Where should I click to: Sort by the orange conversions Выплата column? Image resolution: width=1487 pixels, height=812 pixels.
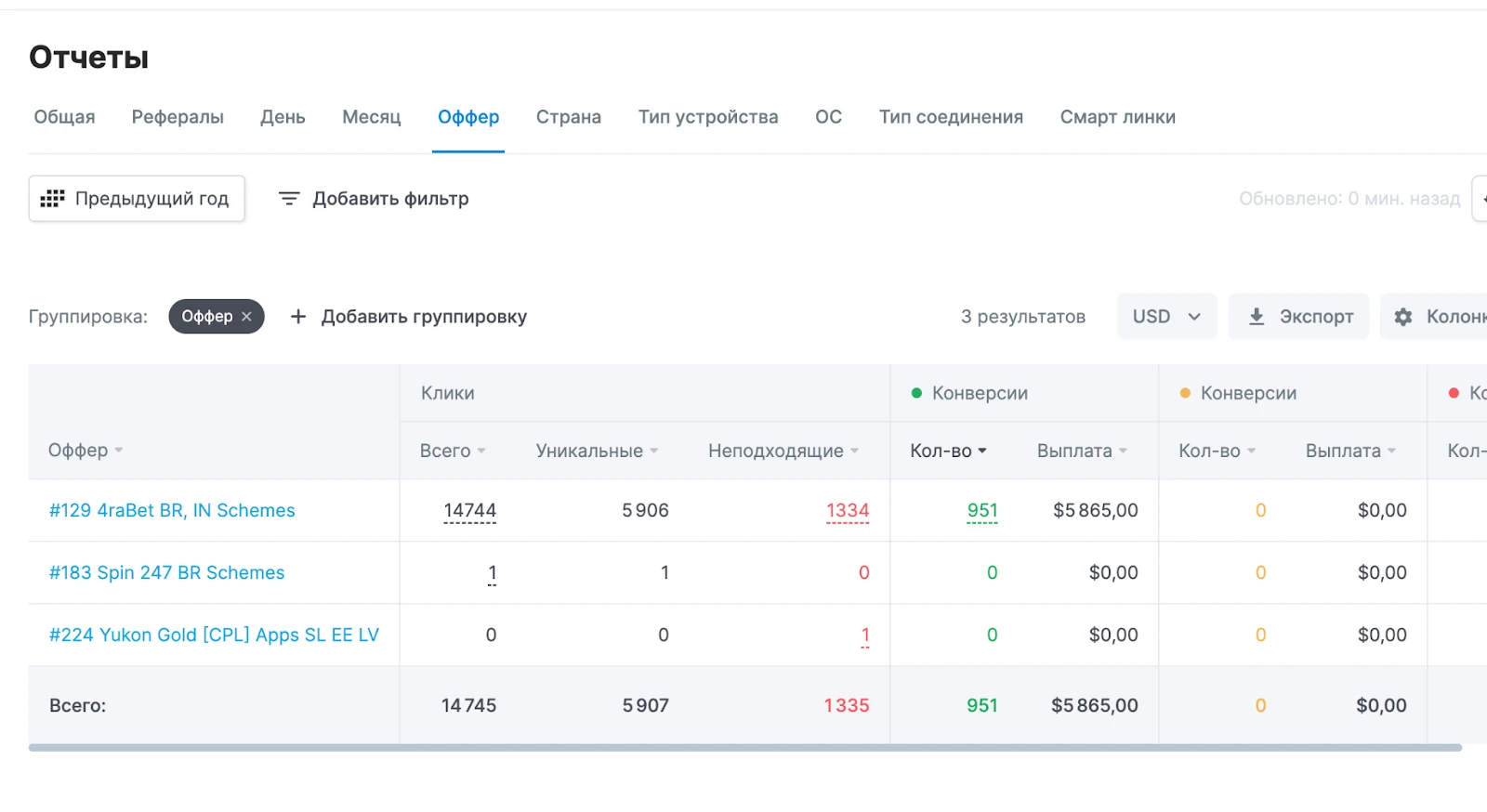pyautogui.click(x=1350, y=451)
